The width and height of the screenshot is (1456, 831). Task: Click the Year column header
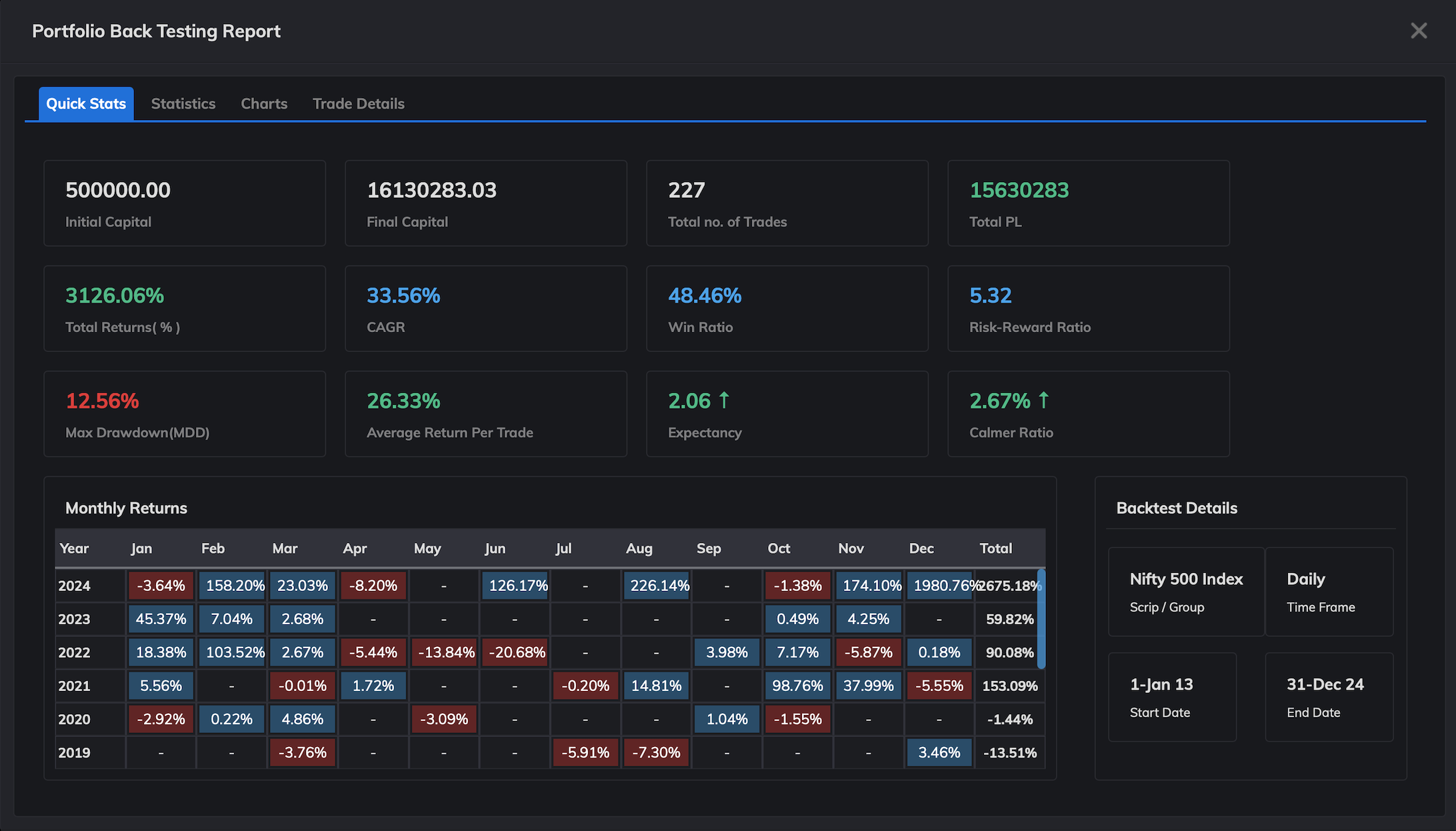click(x=74, y=548)
